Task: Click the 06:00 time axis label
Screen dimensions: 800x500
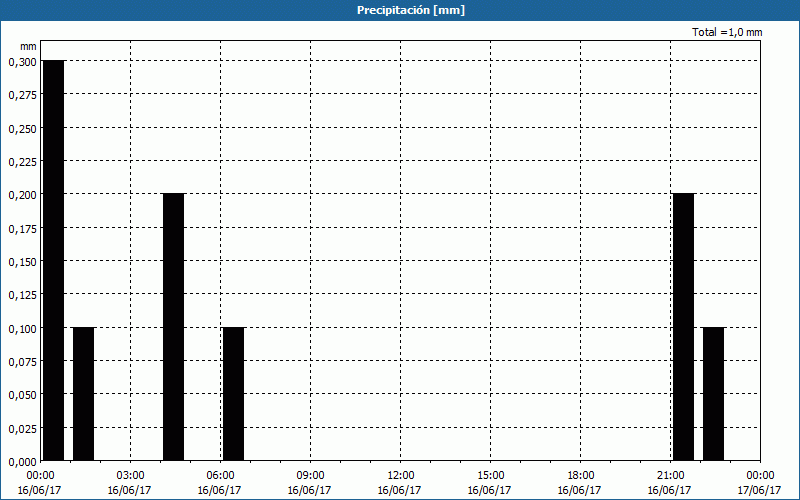Action: (x=220, y=476)
